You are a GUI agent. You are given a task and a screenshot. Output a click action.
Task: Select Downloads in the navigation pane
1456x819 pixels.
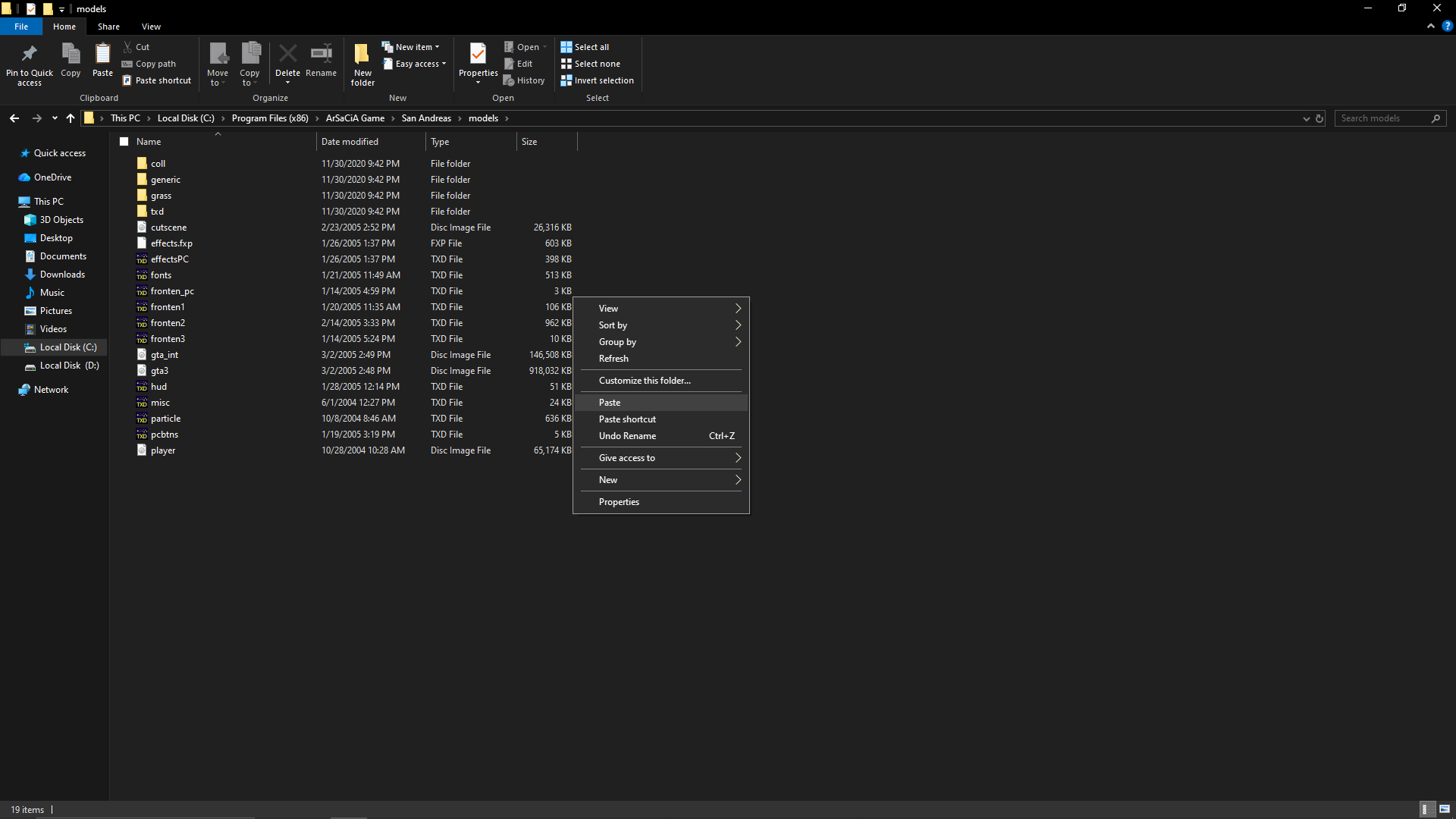[x=55, y=275]
